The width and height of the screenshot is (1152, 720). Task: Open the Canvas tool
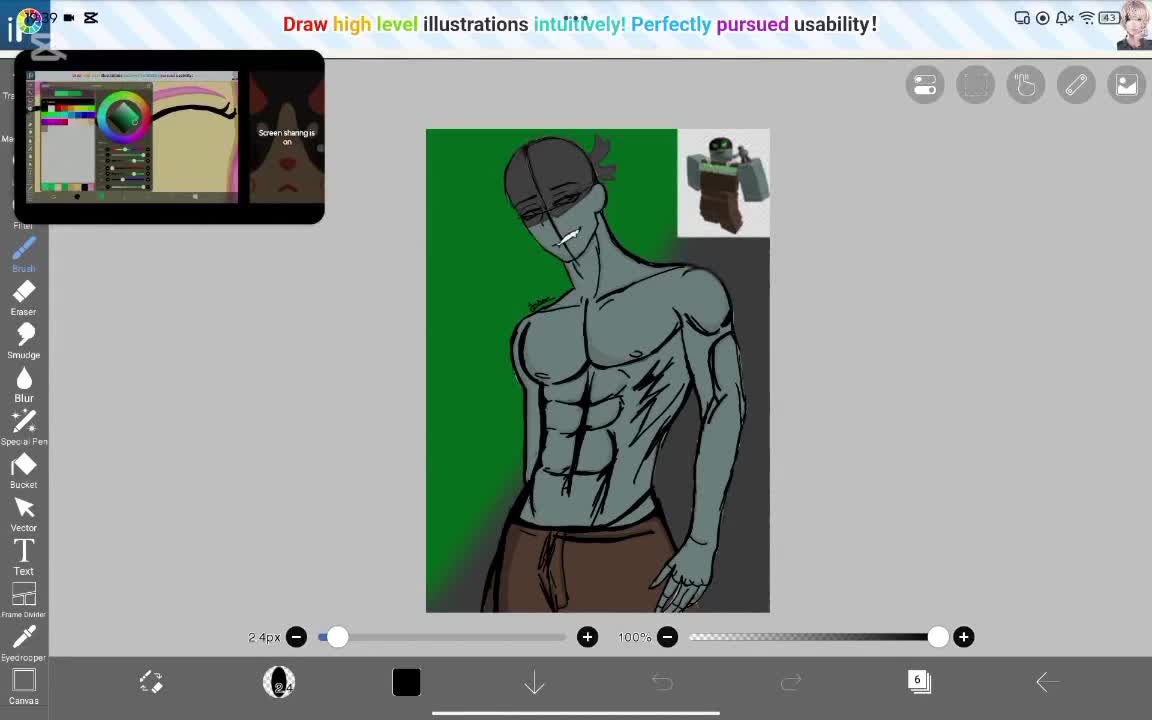pos(24,687)
